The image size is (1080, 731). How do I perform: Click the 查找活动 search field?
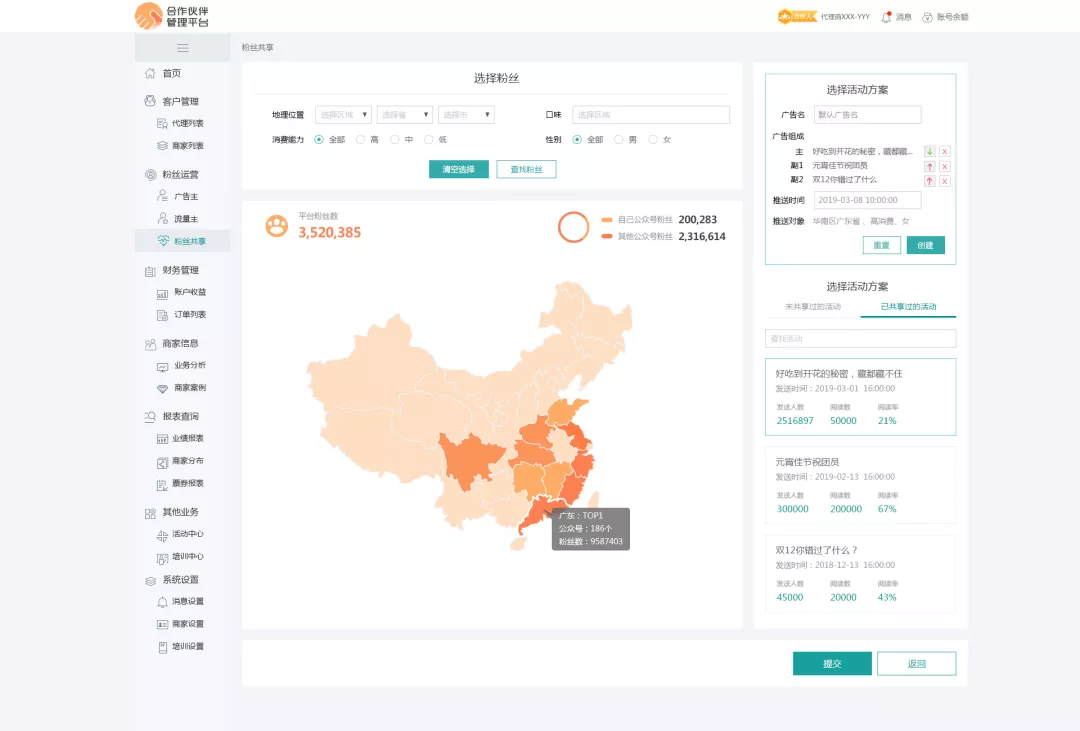(x=860, y=339)
